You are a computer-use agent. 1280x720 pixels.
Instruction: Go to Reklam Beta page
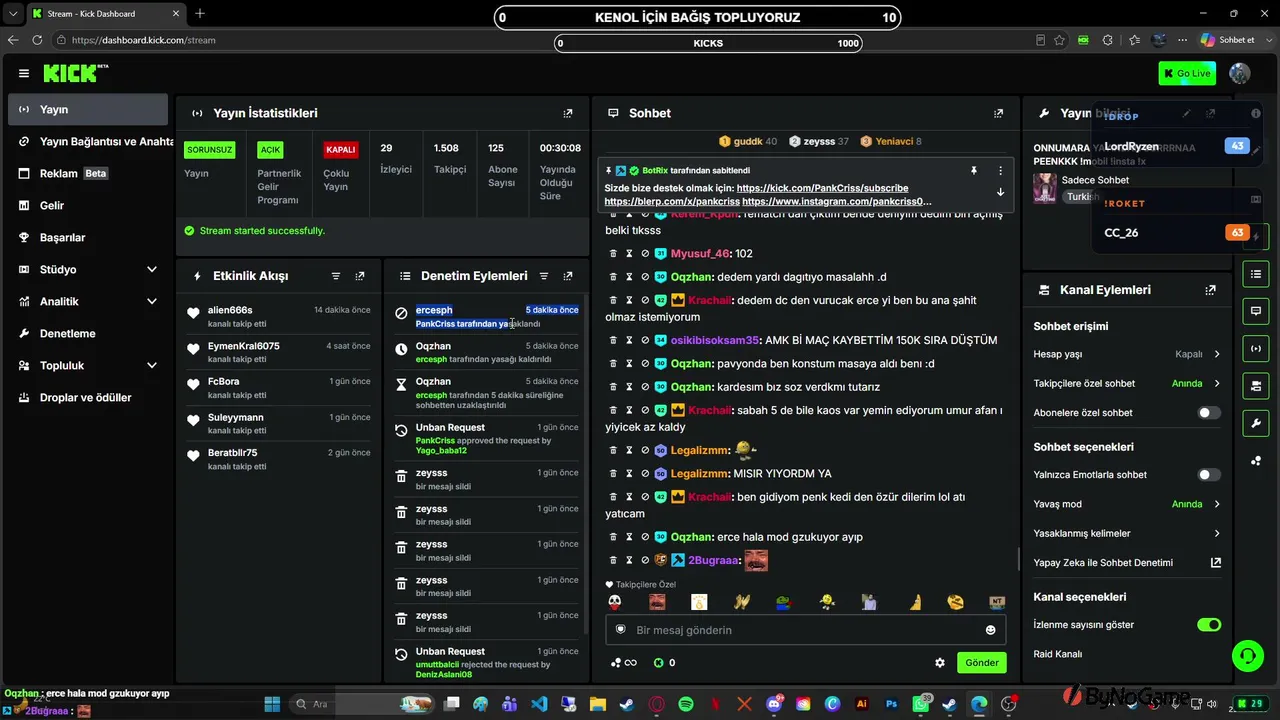coord(88,173)
